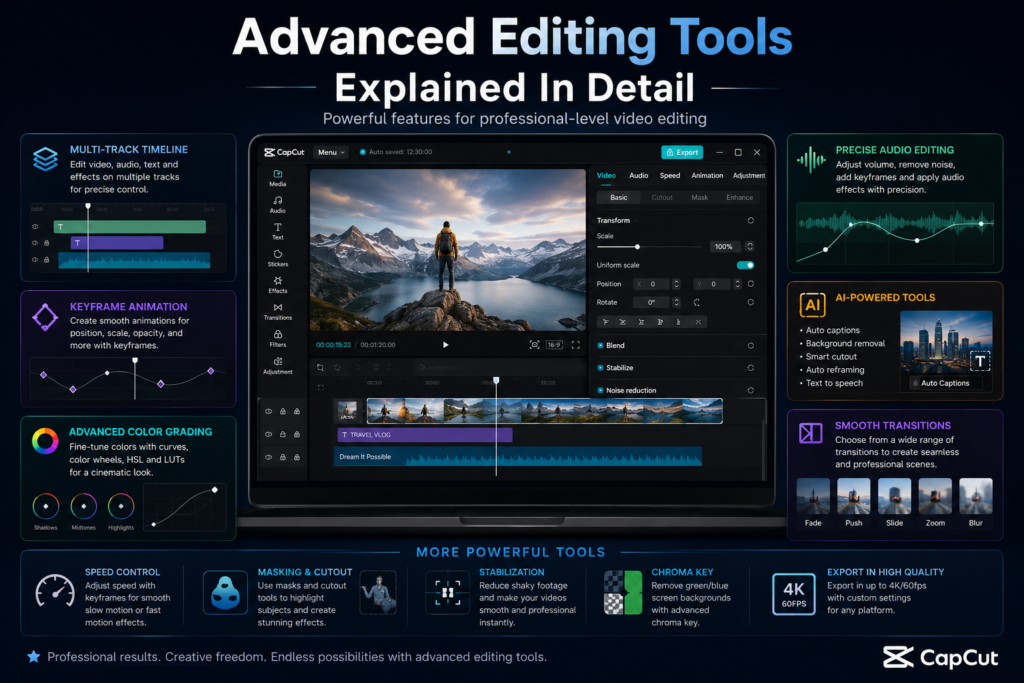Open the Effects panel
Viewport: 1024px width, 683px height.
pos(278,285)
